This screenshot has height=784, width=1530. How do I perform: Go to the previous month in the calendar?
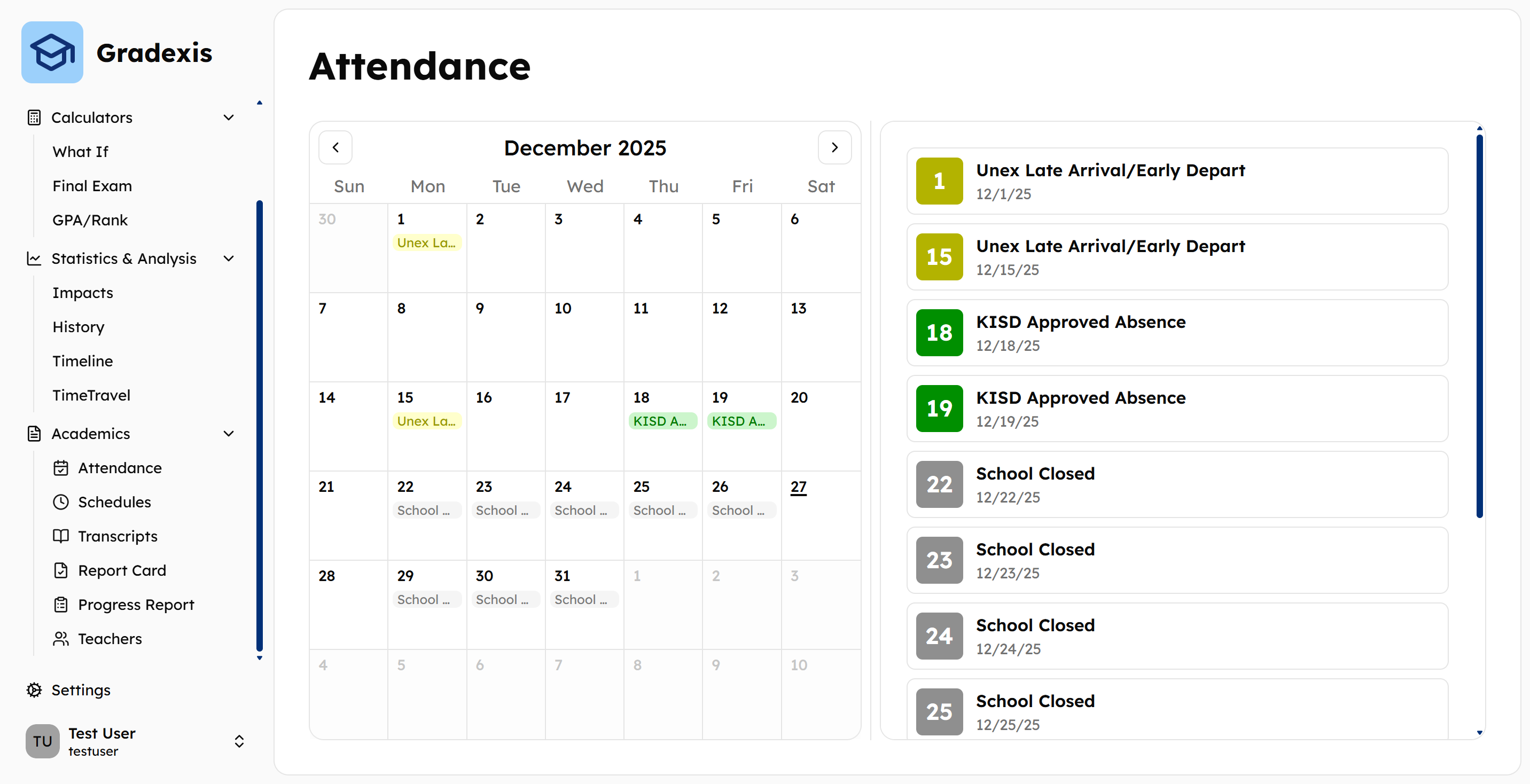coord(335,147)
